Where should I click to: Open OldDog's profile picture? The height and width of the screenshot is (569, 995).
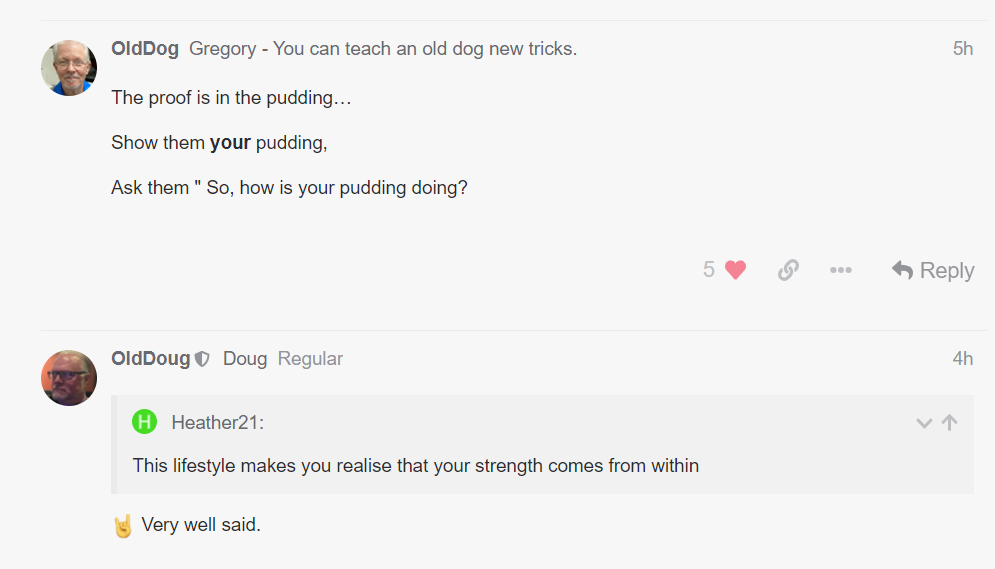coord(69,68)
